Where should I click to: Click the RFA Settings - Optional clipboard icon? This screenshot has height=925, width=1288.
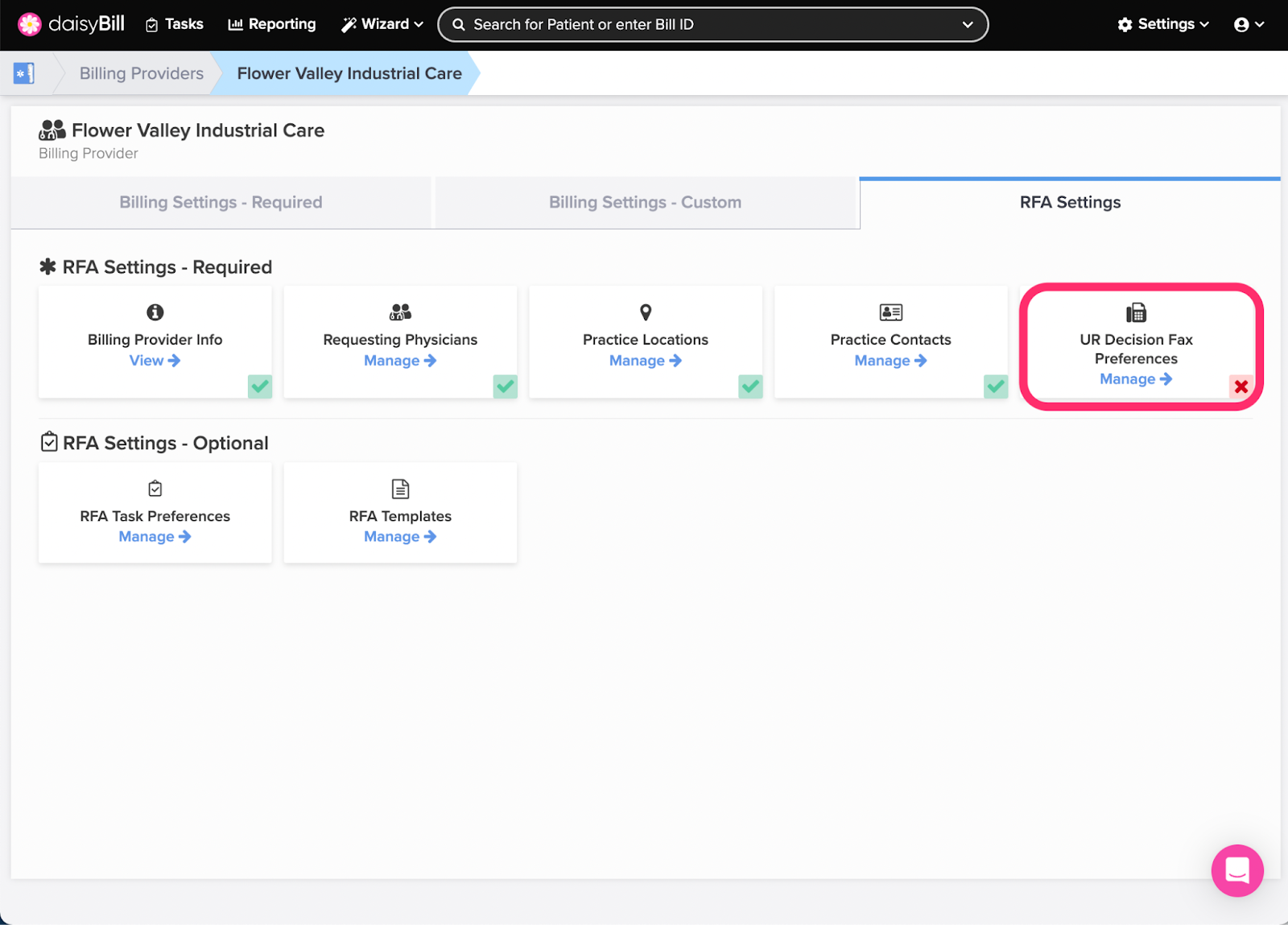pos(49,442)
